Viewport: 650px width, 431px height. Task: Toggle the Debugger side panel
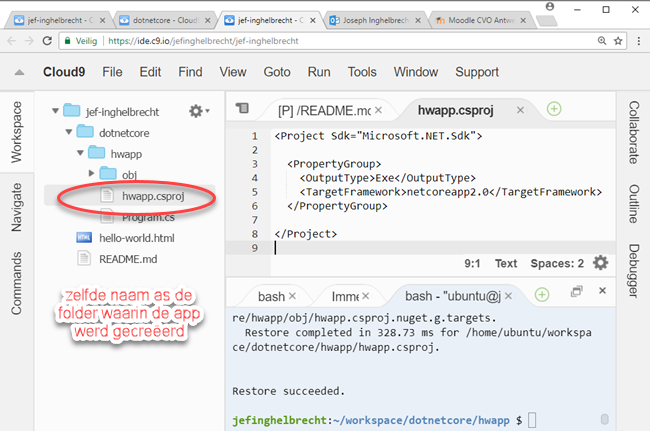point(633,271)
